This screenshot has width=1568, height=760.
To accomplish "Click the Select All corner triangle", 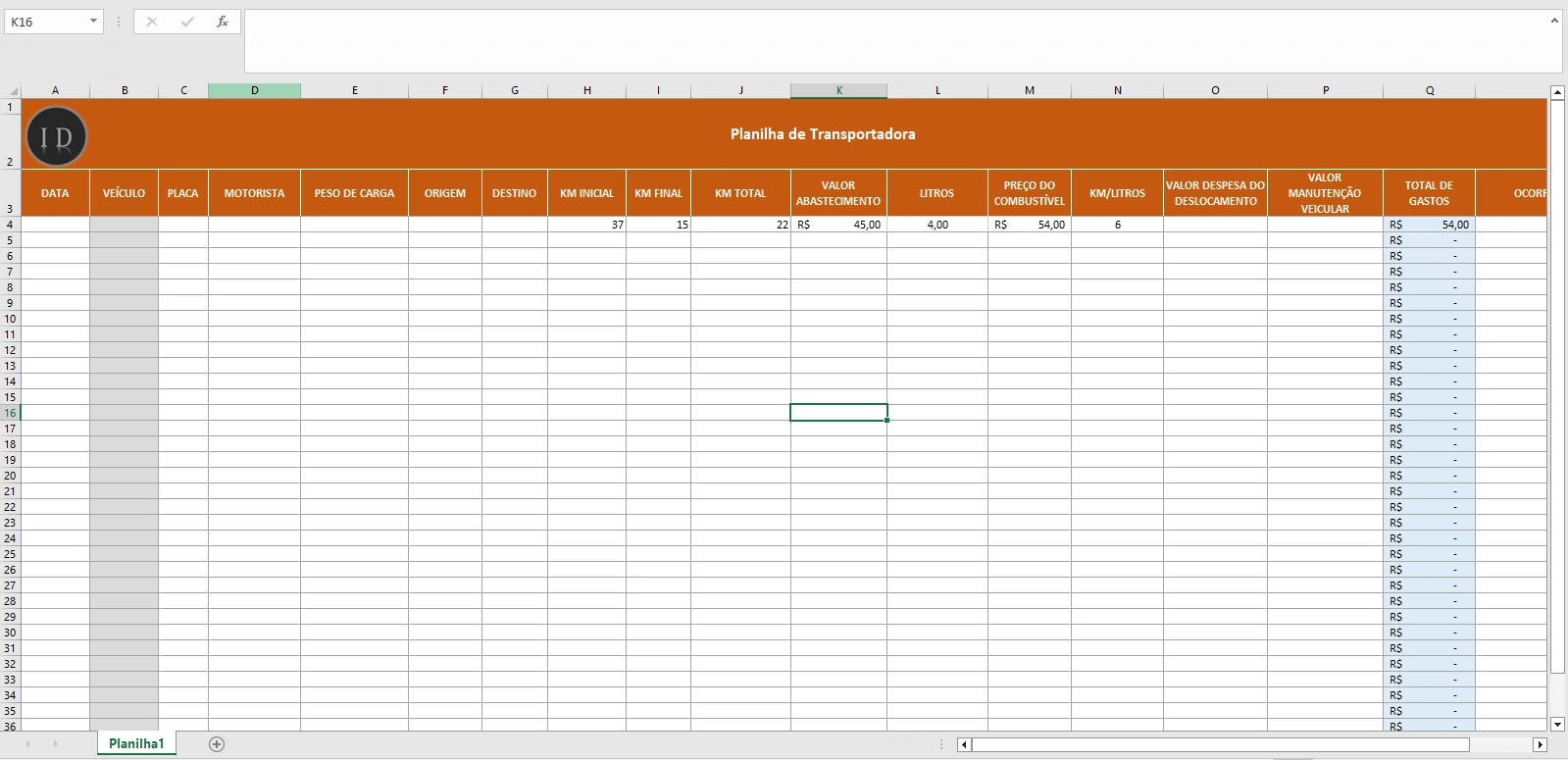I will 11,90.
